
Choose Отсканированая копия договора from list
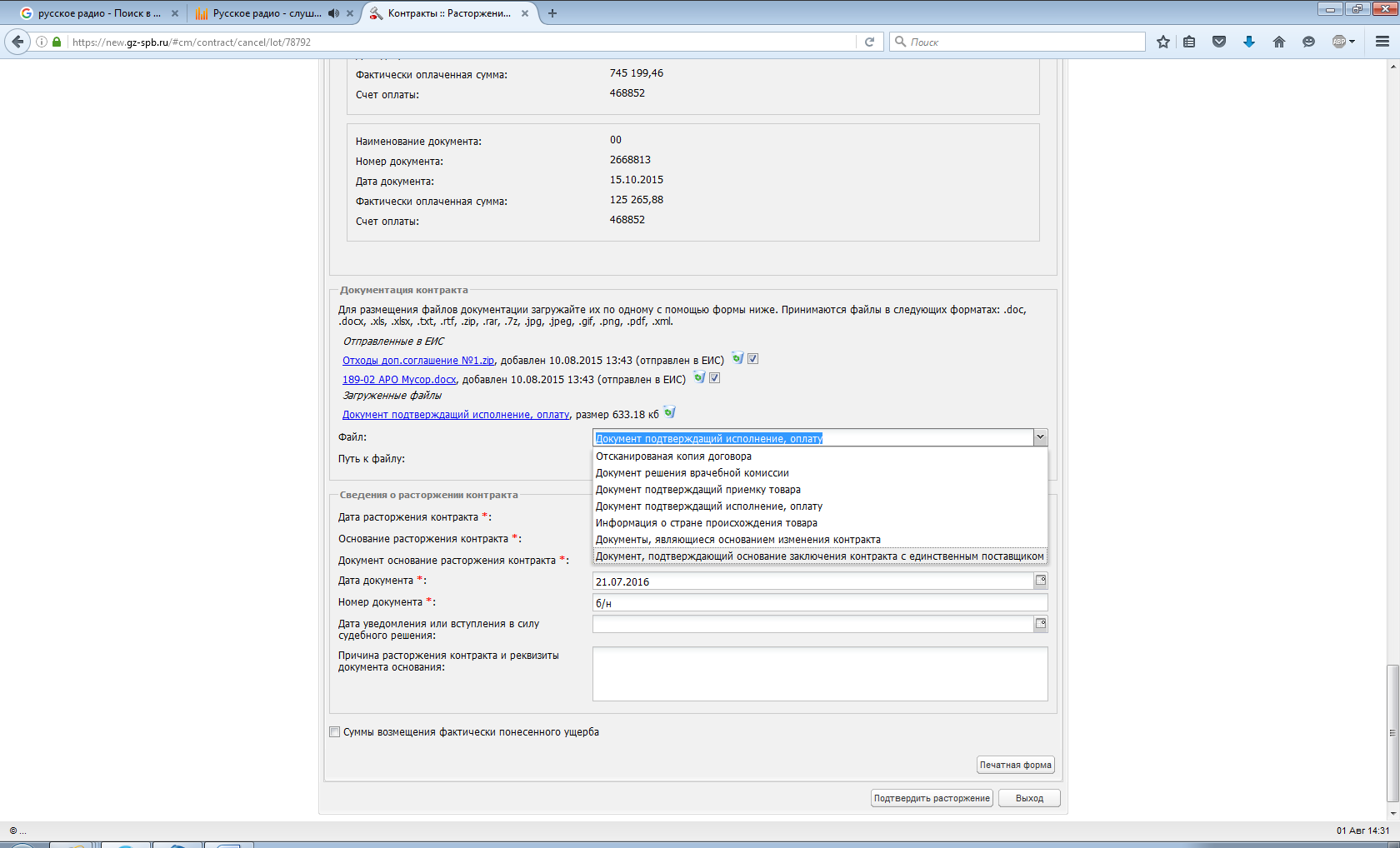click(820, 456)
